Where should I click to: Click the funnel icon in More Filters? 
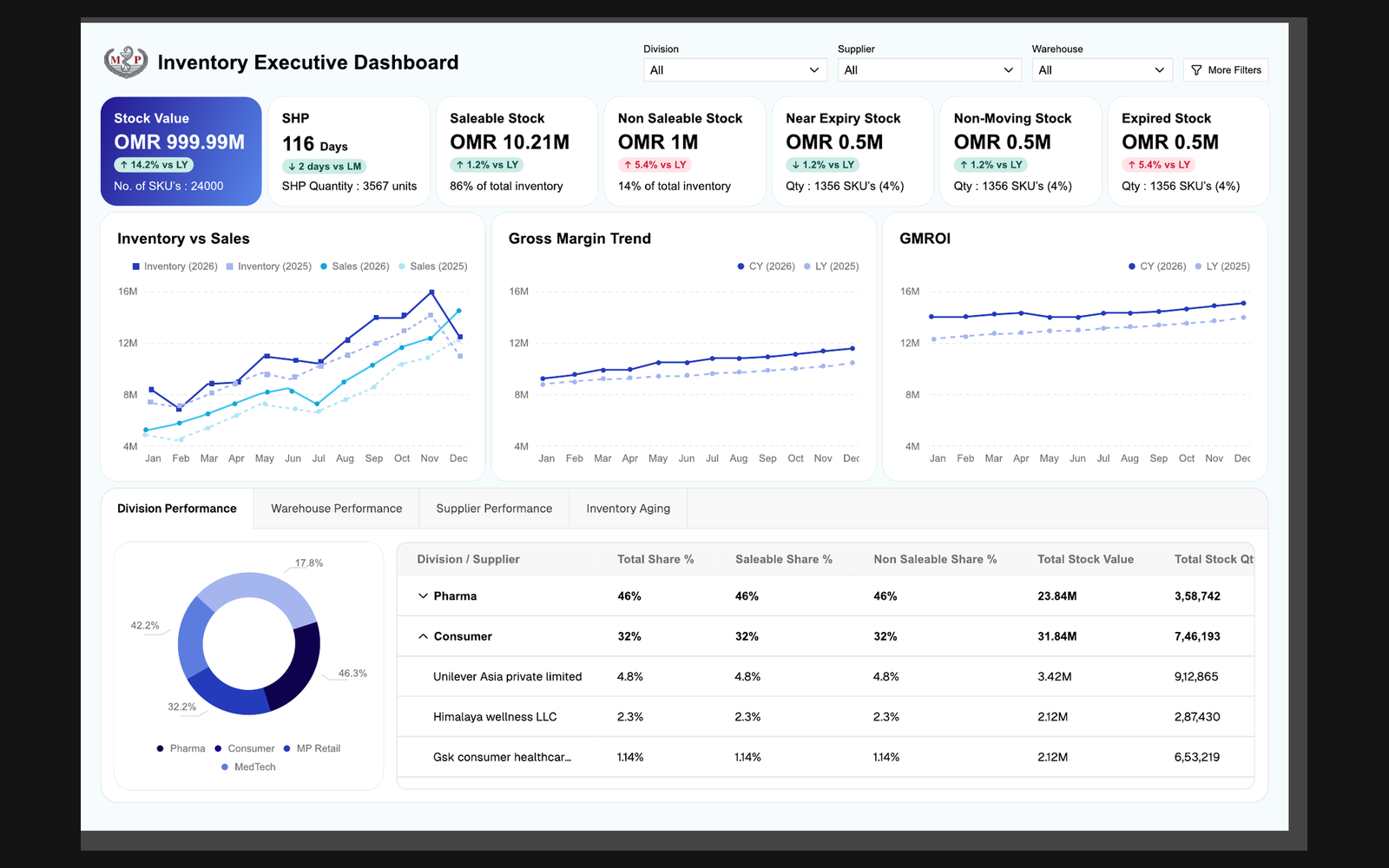click(1196, 70)
